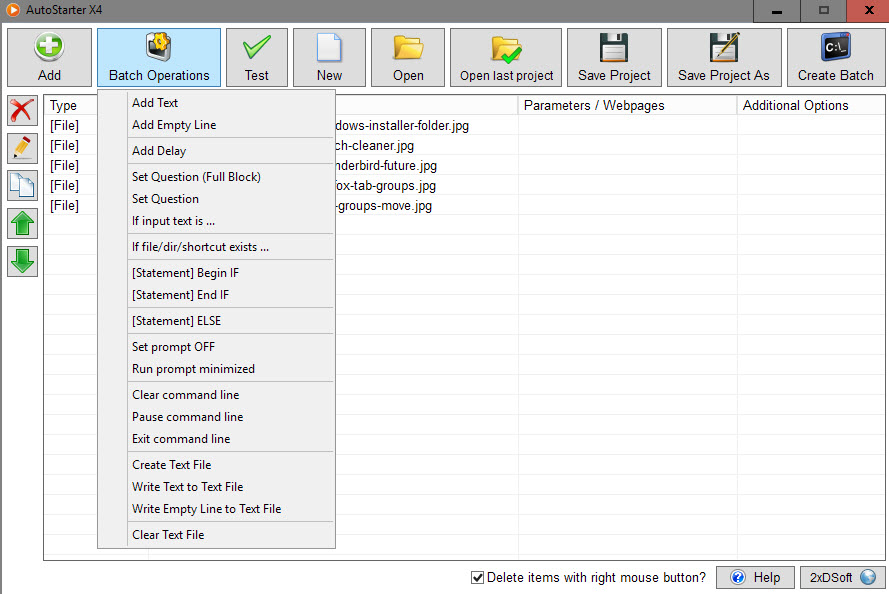
Task: Click Additional Options column header
Action: [811, 105]
